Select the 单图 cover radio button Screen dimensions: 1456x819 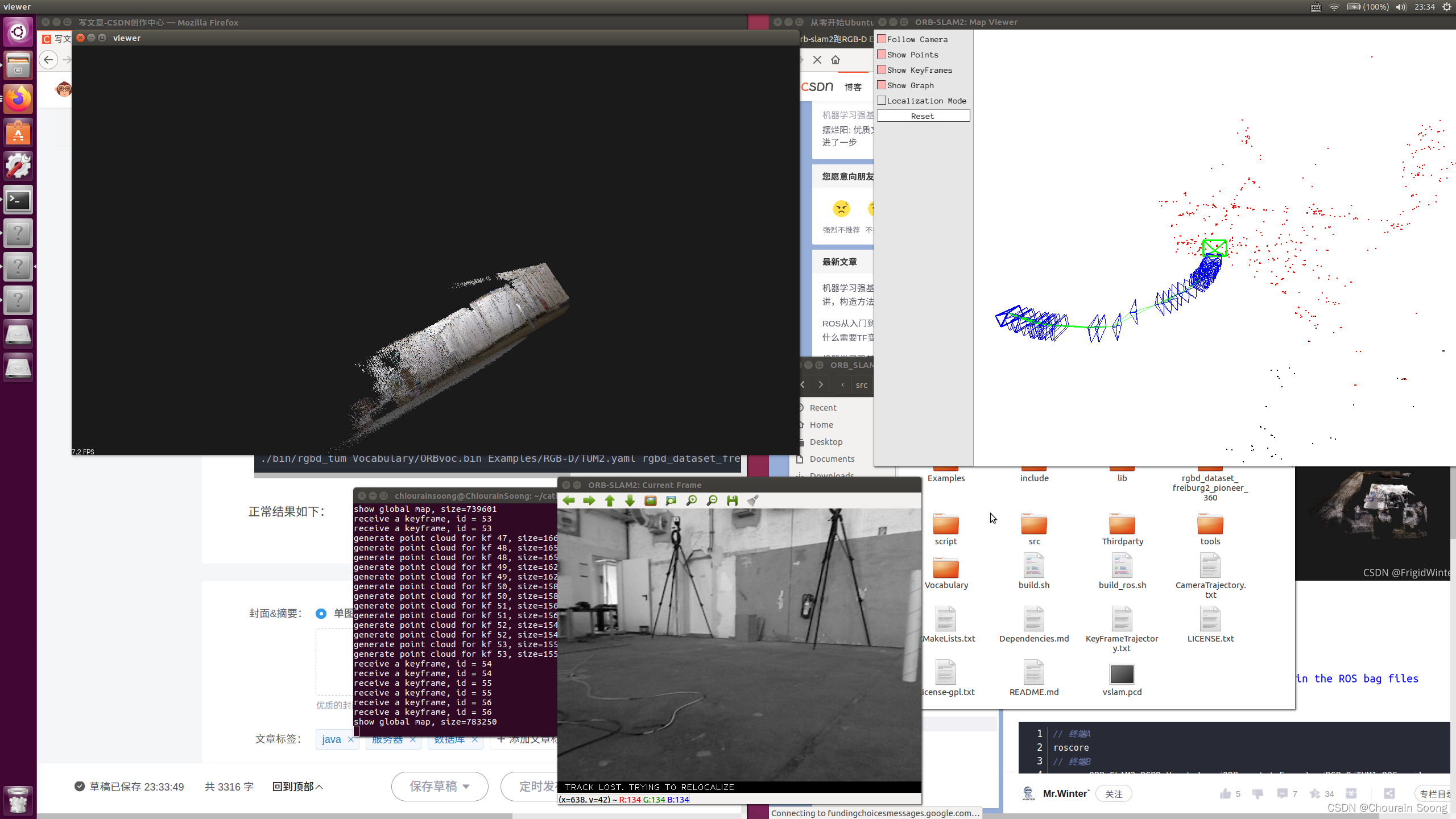click(321, 613)
